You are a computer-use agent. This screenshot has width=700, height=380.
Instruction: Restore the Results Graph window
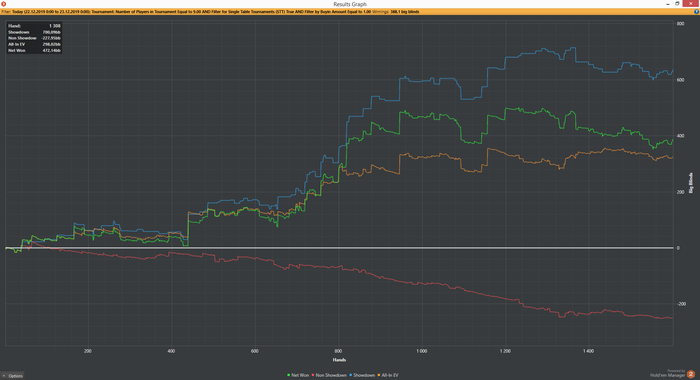pyautogui.click(x=677, y=4)
